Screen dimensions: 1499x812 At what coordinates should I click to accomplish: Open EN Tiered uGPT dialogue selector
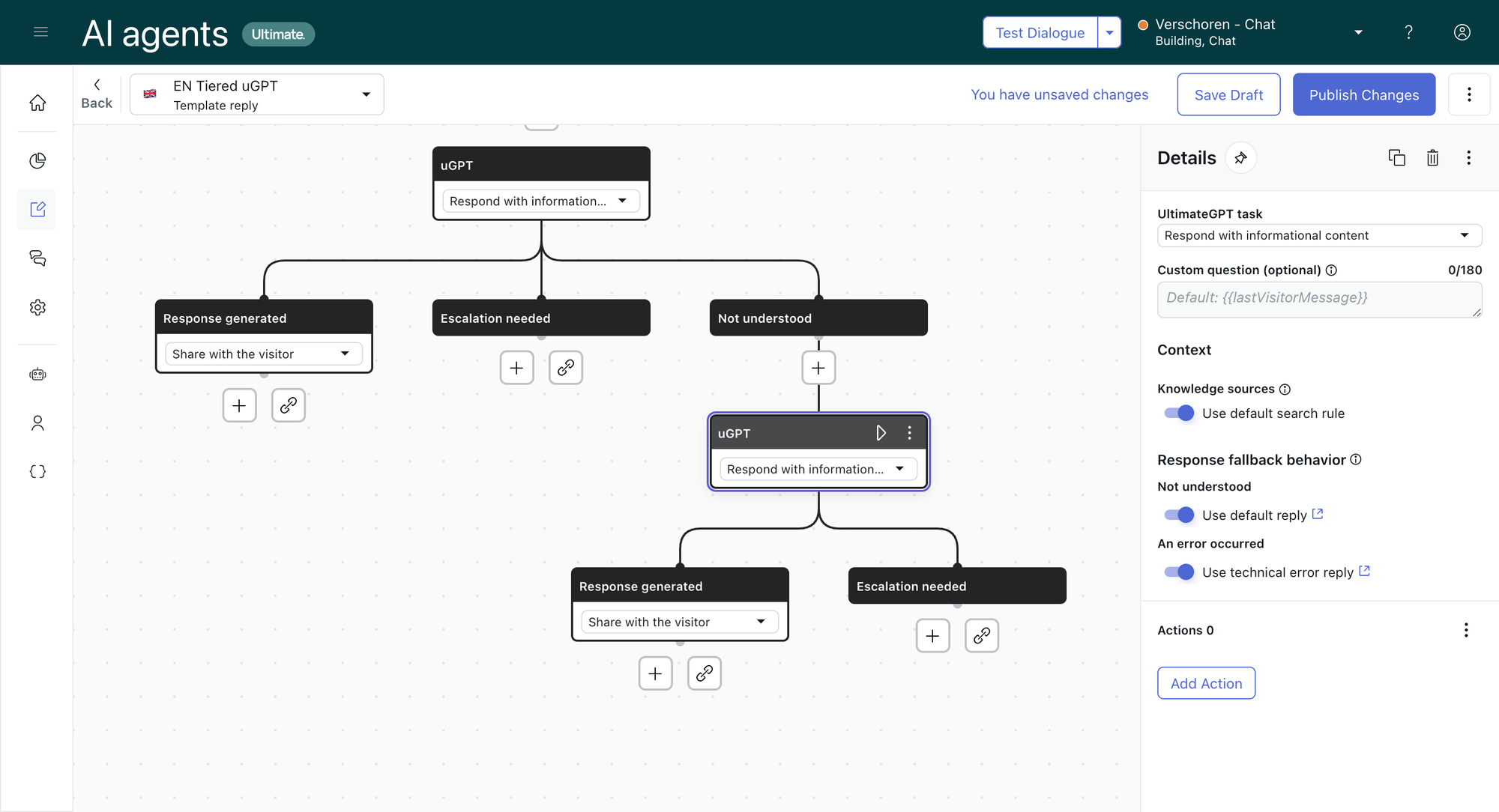click(257, 95)
